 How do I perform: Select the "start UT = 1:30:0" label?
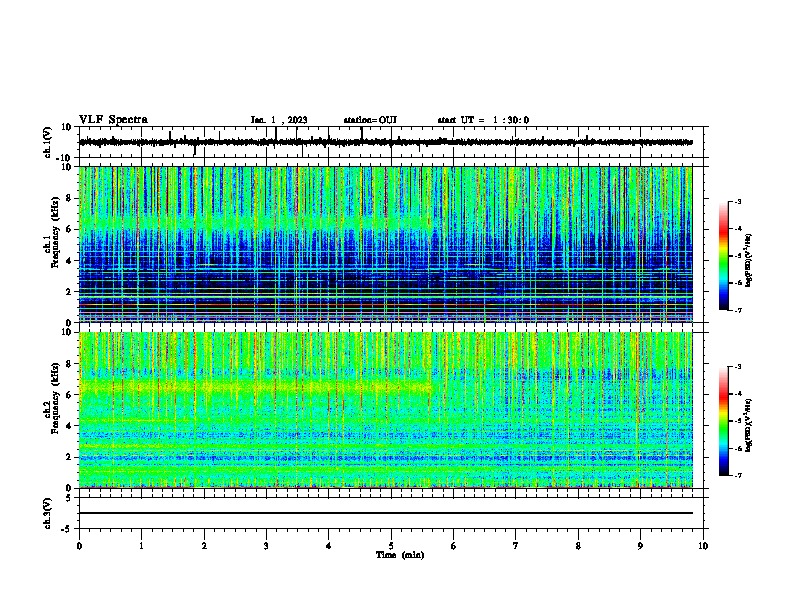tap(483, 120)
